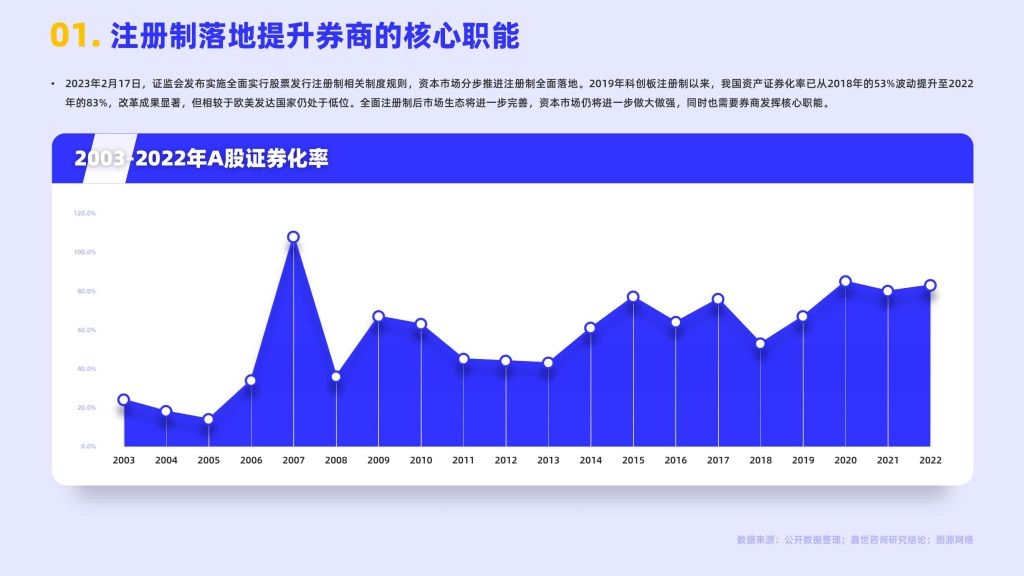Select the "60.0%" y-axis label
Screen dimensions: 1024x576
86,330
